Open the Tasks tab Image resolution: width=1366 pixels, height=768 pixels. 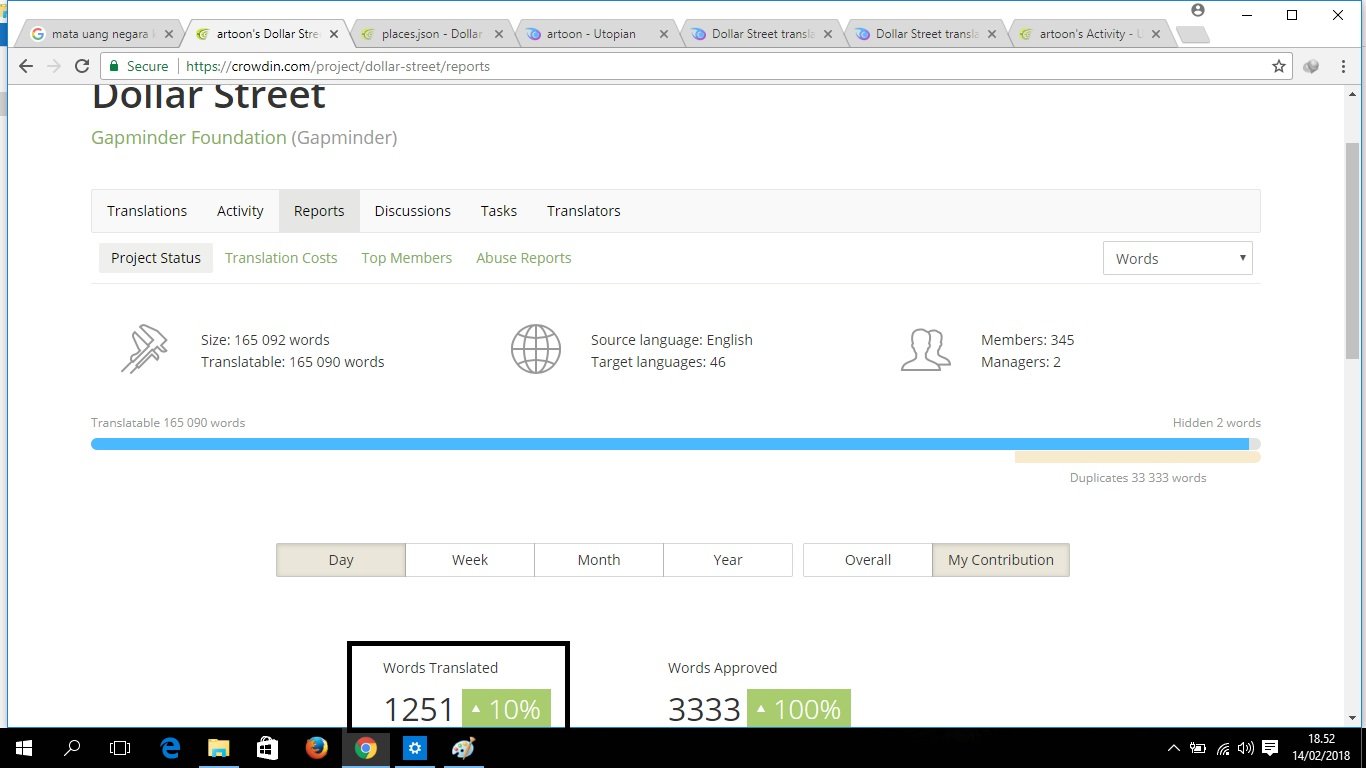point(499,211)
